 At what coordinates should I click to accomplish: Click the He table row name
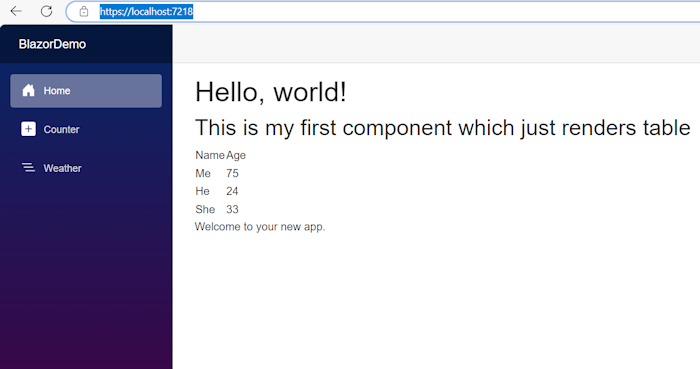(x=202, y=191)
